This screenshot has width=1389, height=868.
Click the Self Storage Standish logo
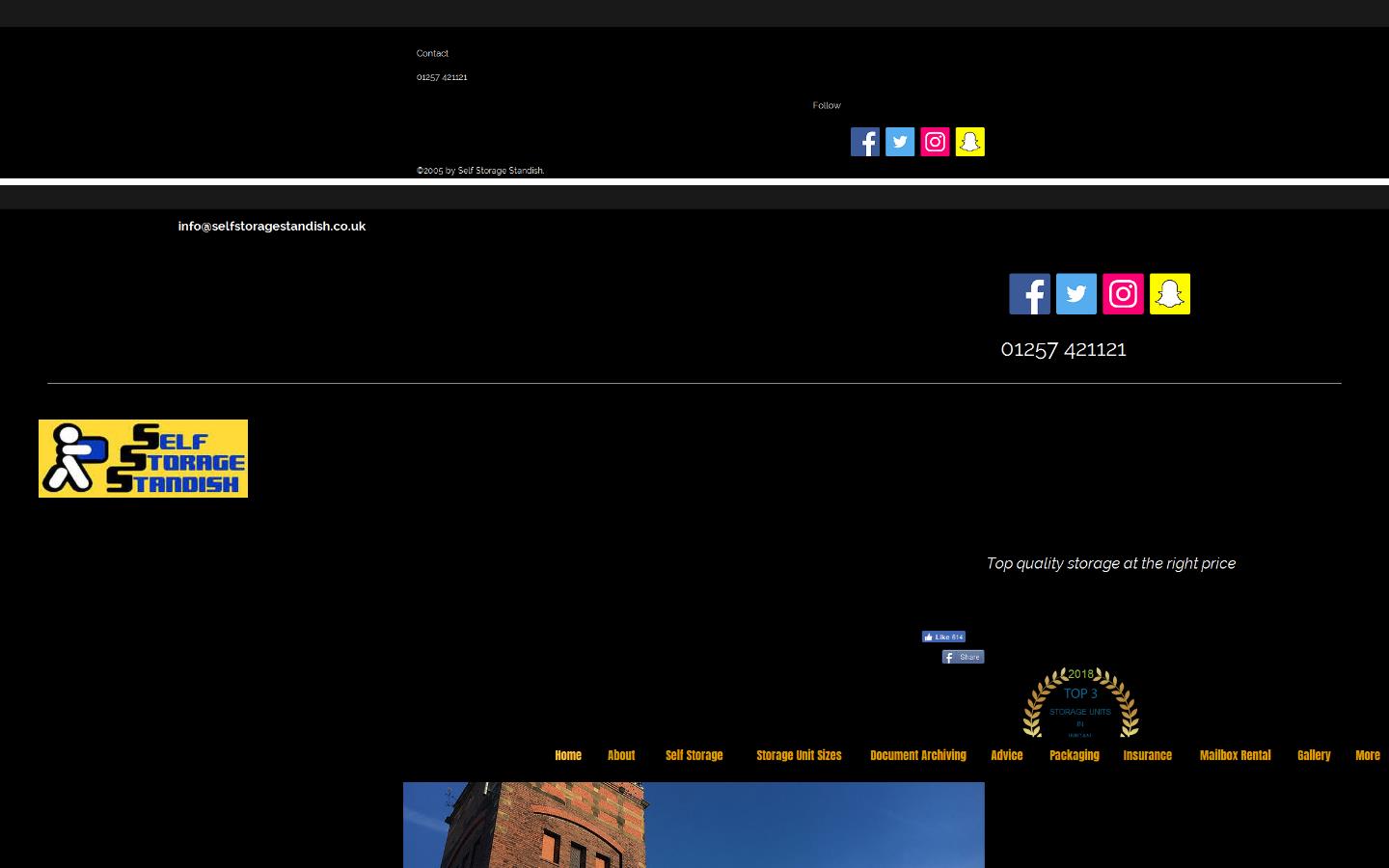click(143, 458)
